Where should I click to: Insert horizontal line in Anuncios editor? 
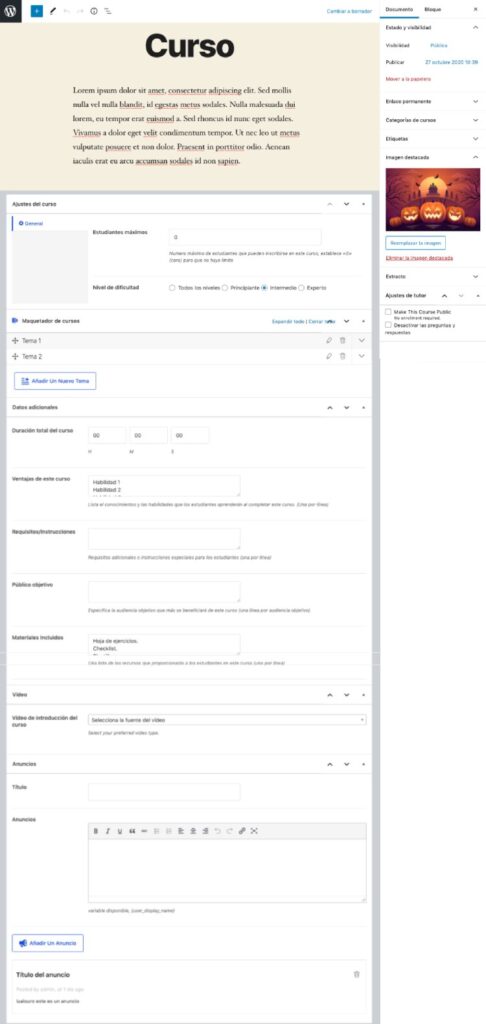click(144, 831)
